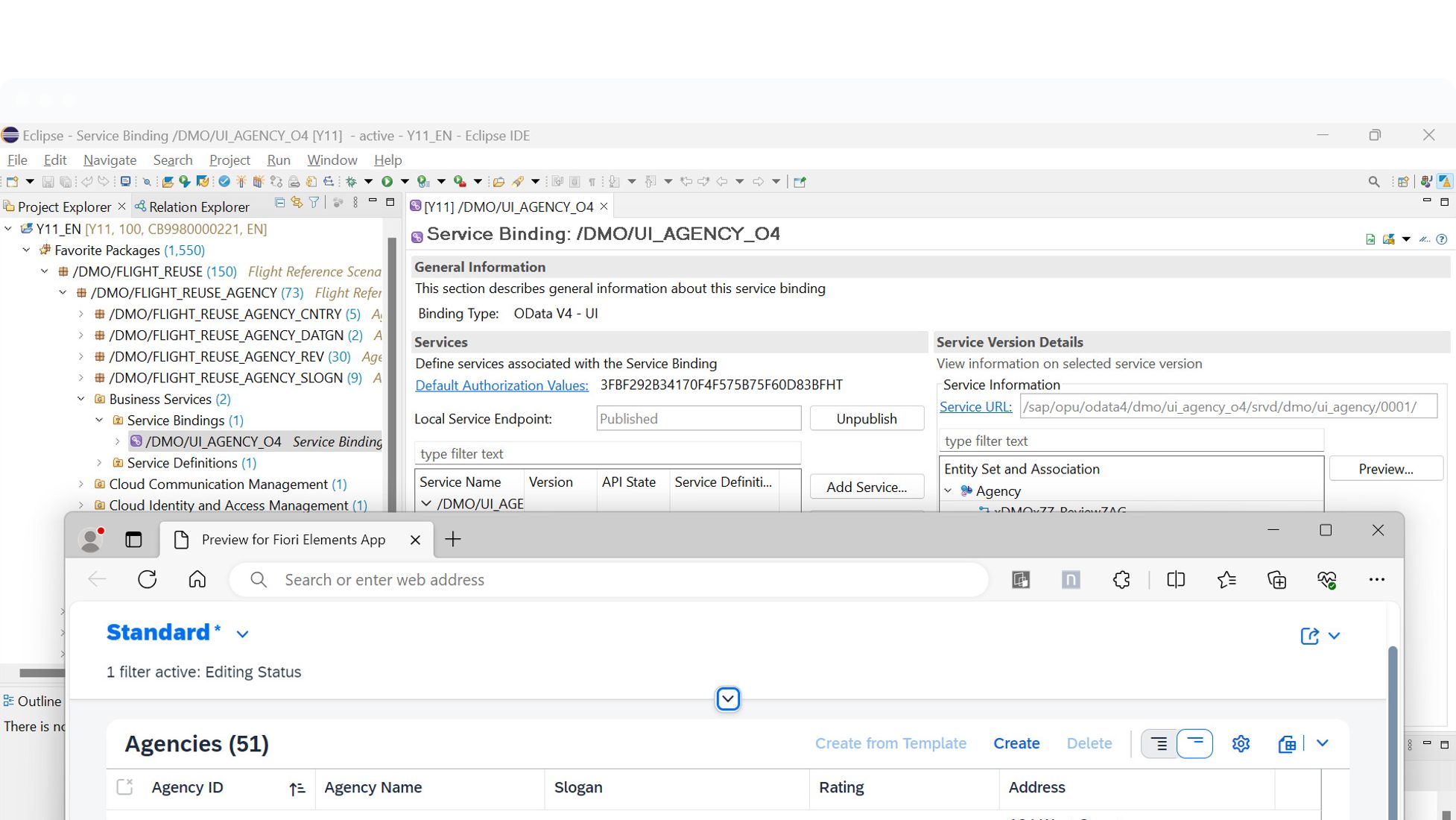Image resolution: width=1456 pixels, height=820 pixels.
Task: Open table settings gear in Agencies toolbar
Action: click(1240, 744)
